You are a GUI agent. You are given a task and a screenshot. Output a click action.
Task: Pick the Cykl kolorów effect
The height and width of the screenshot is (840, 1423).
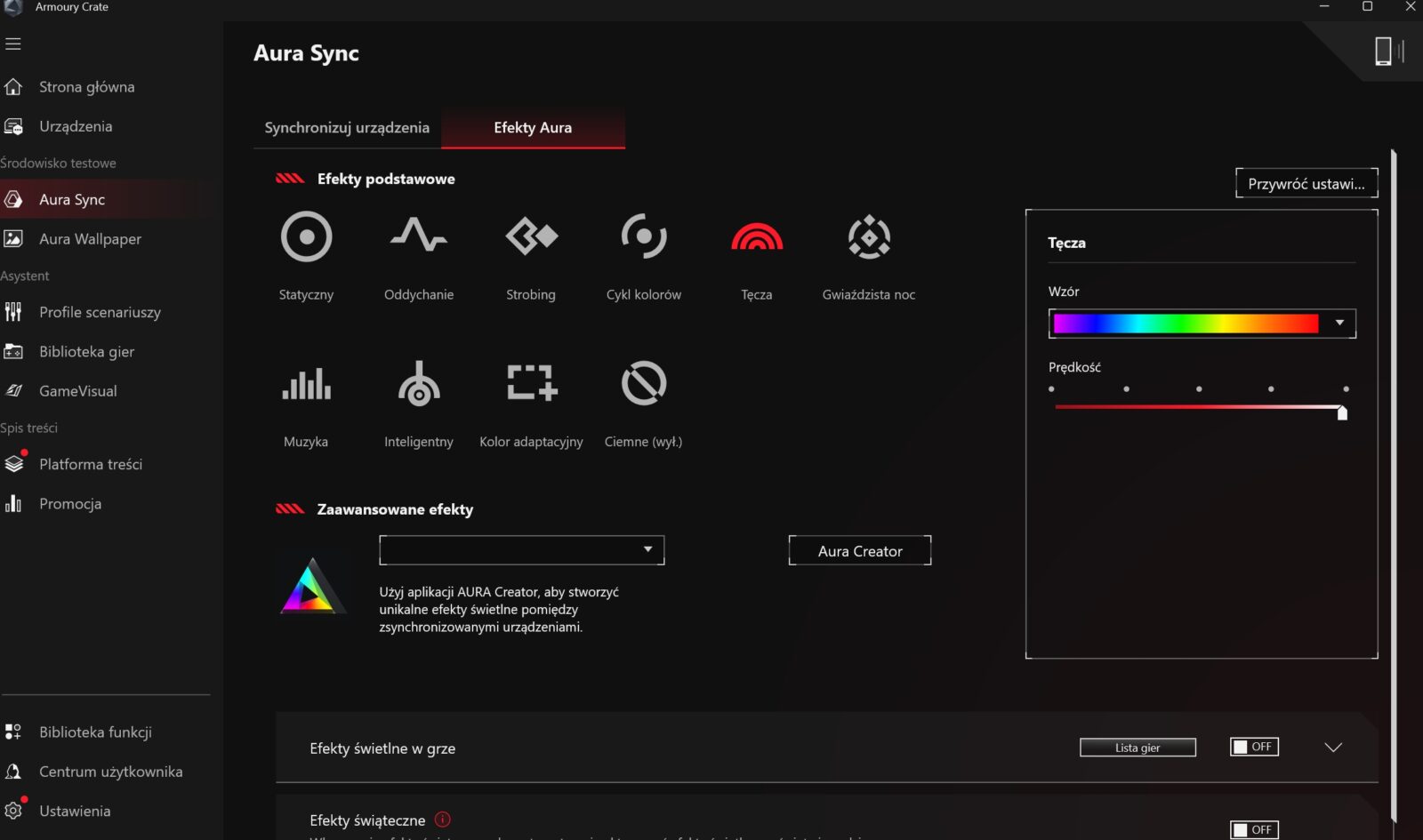coord(643,237)
